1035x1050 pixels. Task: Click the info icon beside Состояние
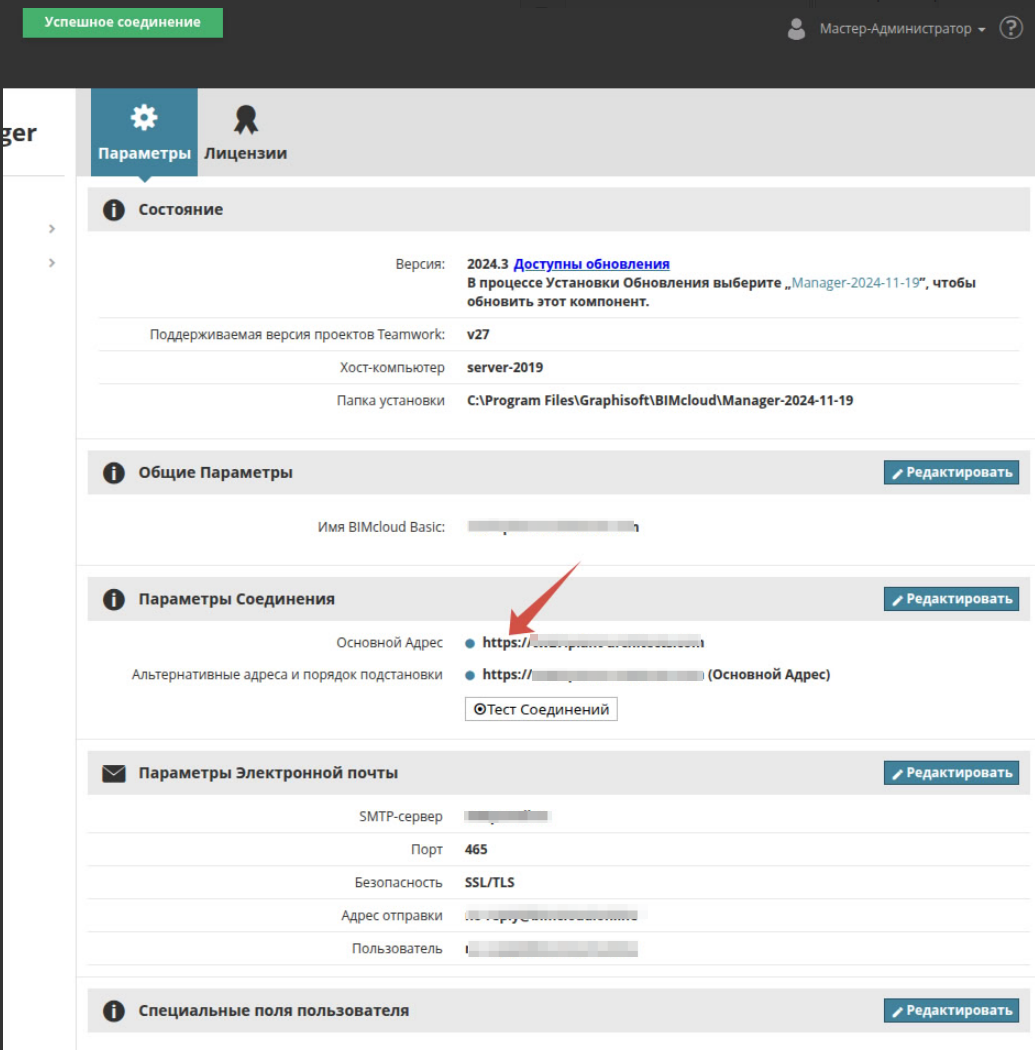click(x=114, y=210)
